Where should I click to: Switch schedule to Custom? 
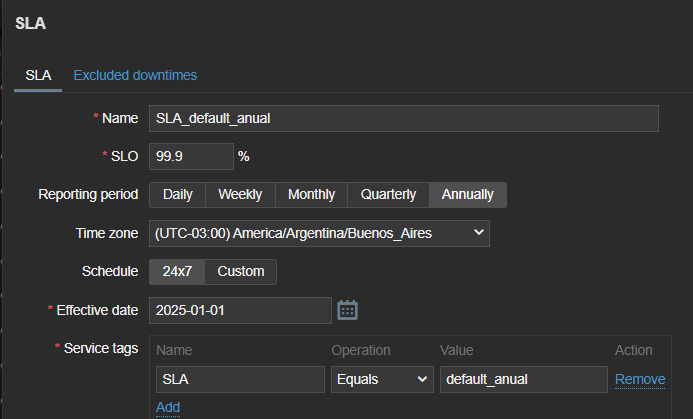241,271
